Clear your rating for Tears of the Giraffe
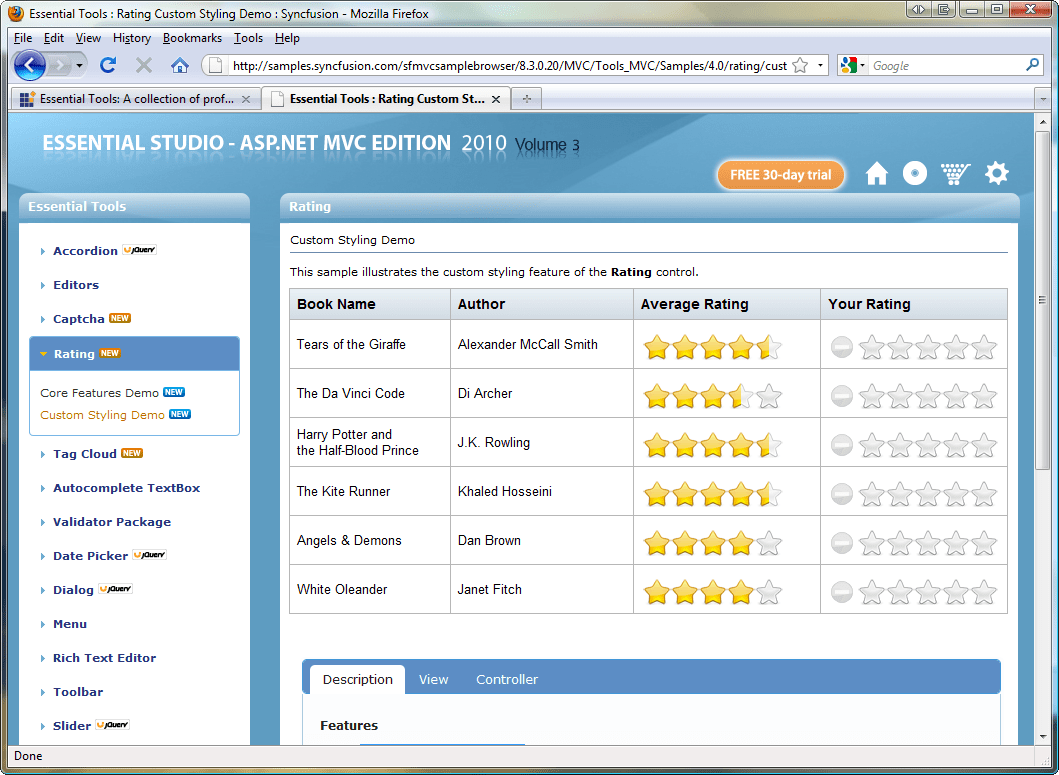 841,346
